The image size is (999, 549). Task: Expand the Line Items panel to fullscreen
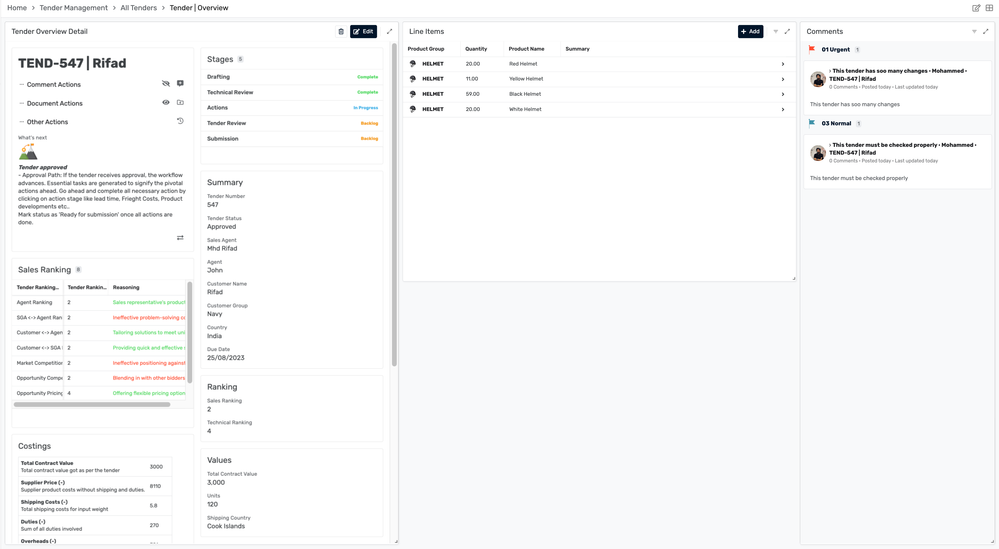coord(787,31)
